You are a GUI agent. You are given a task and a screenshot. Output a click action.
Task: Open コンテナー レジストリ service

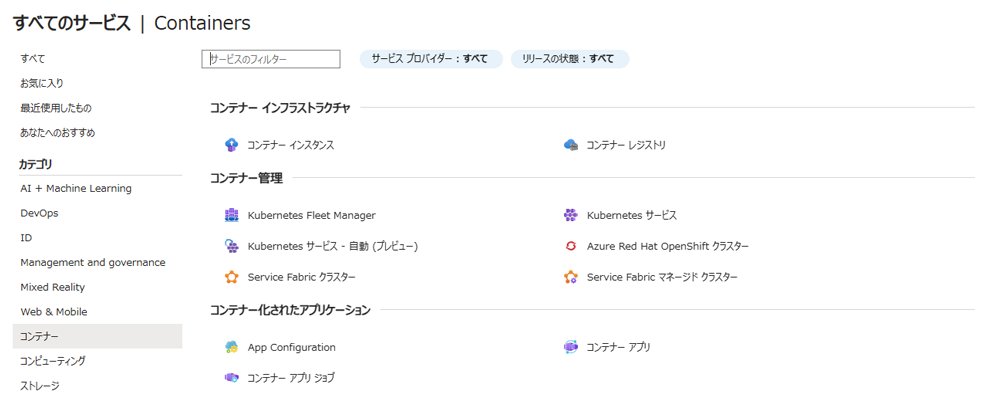point(626,145)
